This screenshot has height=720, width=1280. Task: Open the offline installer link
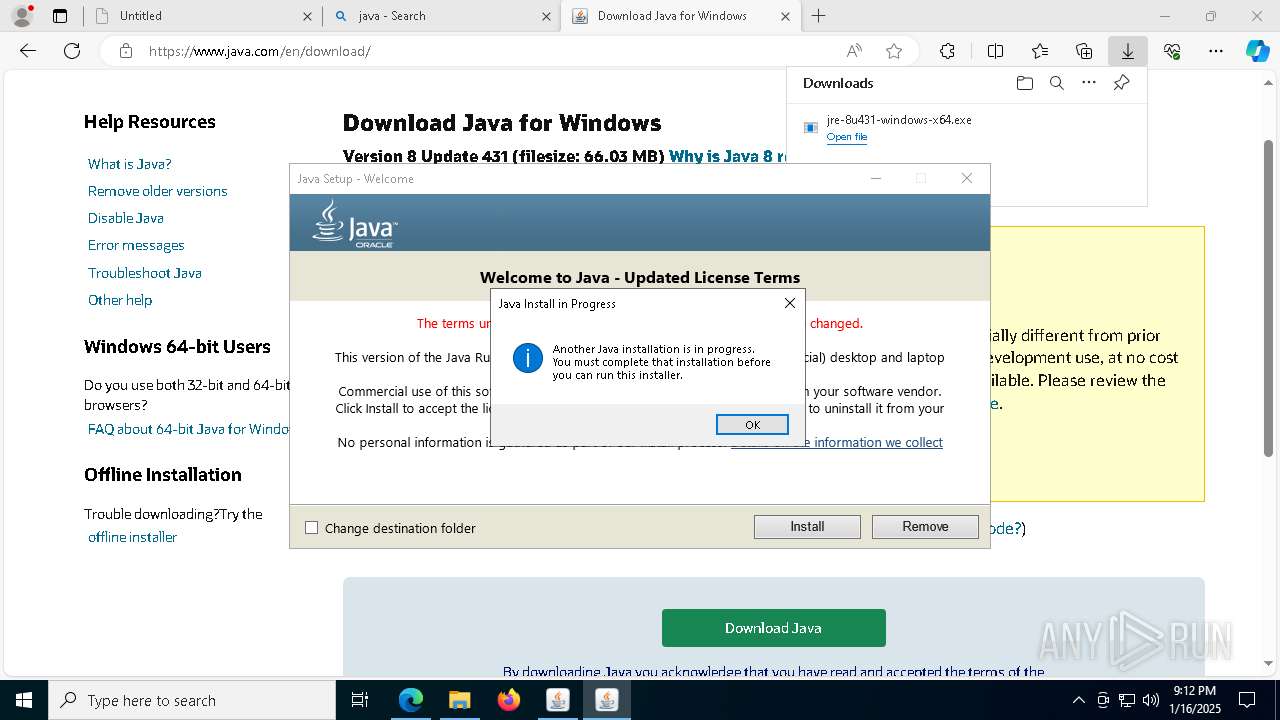click(x=132, y=537)
